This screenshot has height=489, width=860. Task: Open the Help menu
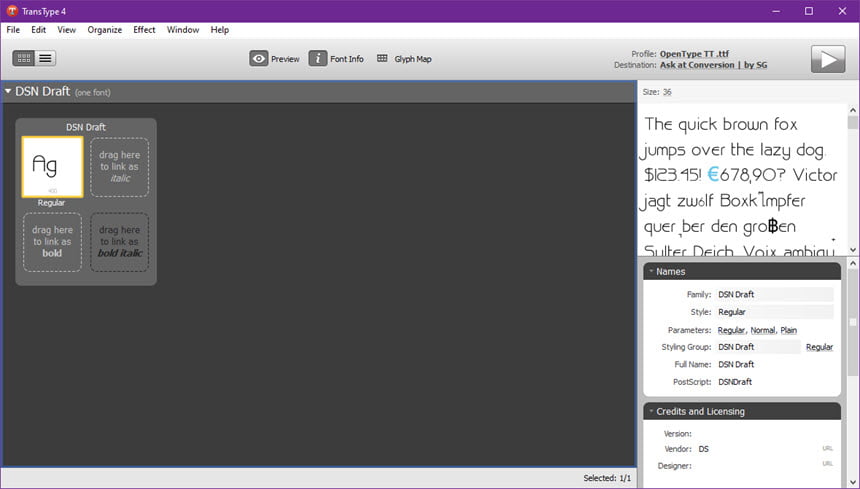point(219,30)
